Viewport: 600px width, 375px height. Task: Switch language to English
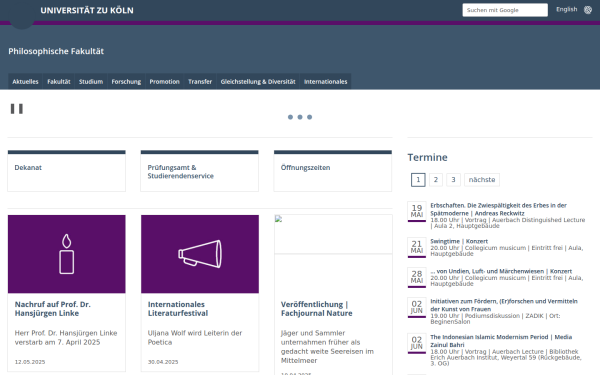[566, 9]
